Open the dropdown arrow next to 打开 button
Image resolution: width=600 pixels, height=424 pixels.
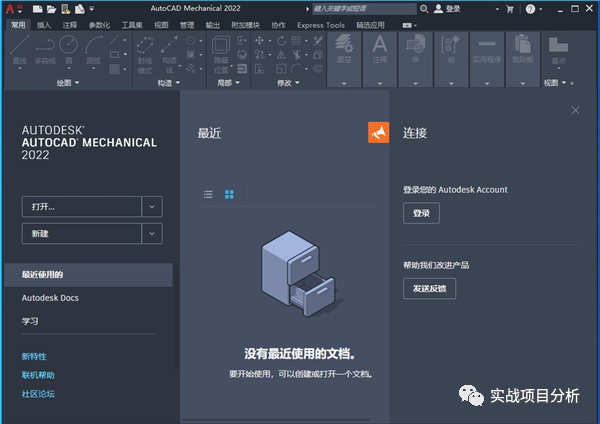click(152, 207)
